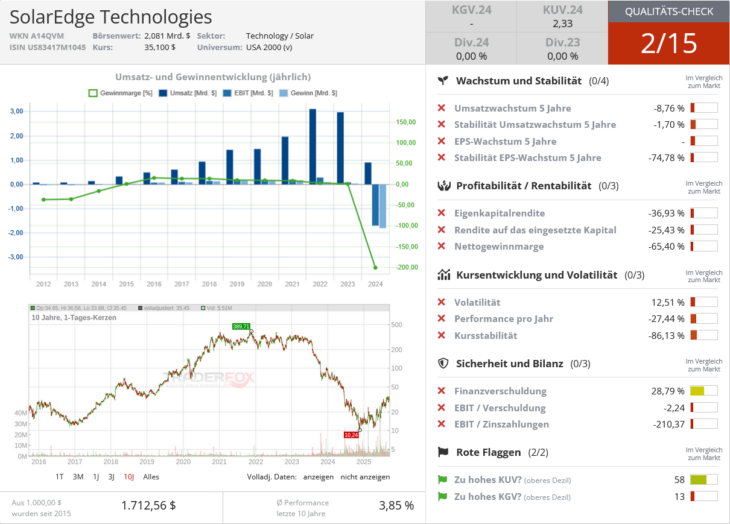Click the red X next to EBIT / Verschuldung

point(441,408)
